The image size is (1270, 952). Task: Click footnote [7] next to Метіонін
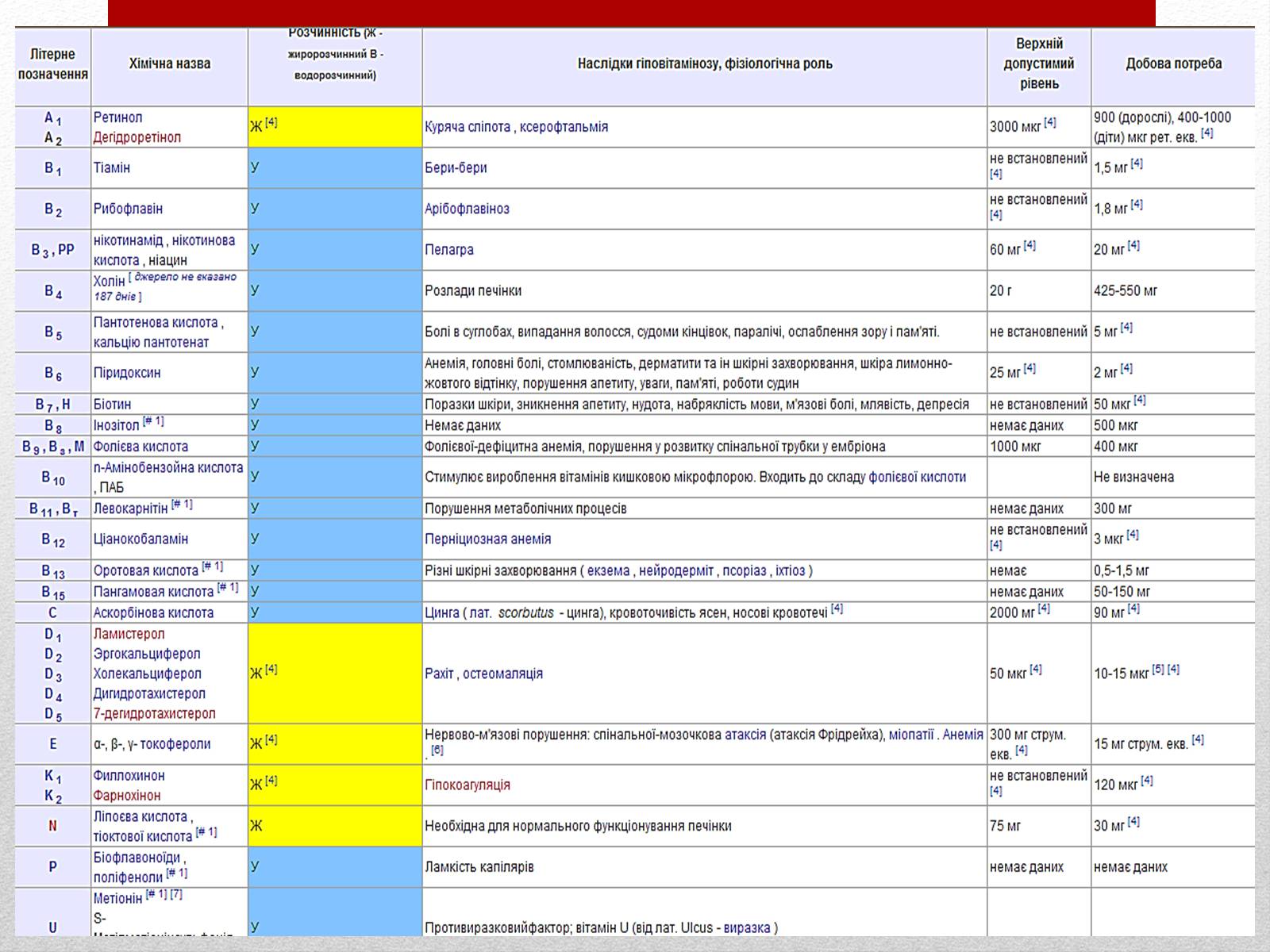point(176,895)
